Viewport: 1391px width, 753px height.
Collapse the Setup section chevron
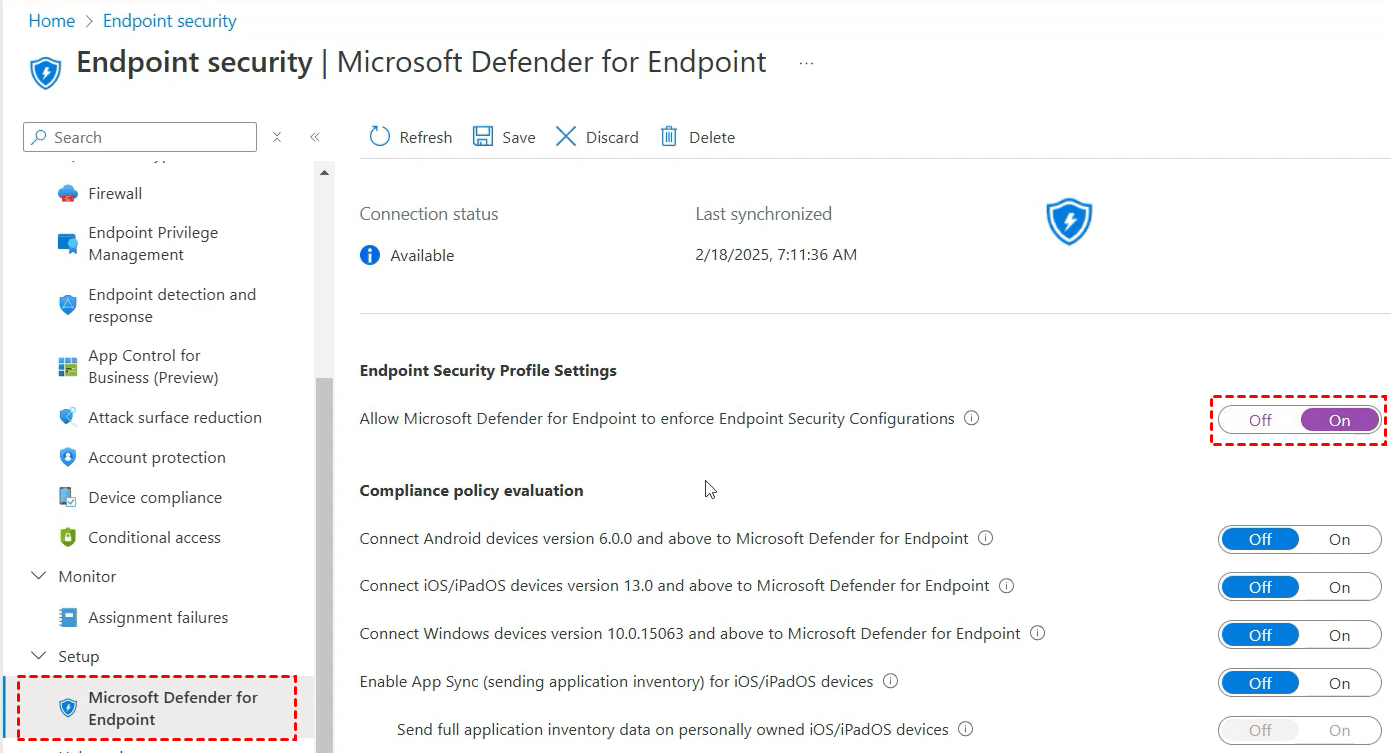(39, 656)
